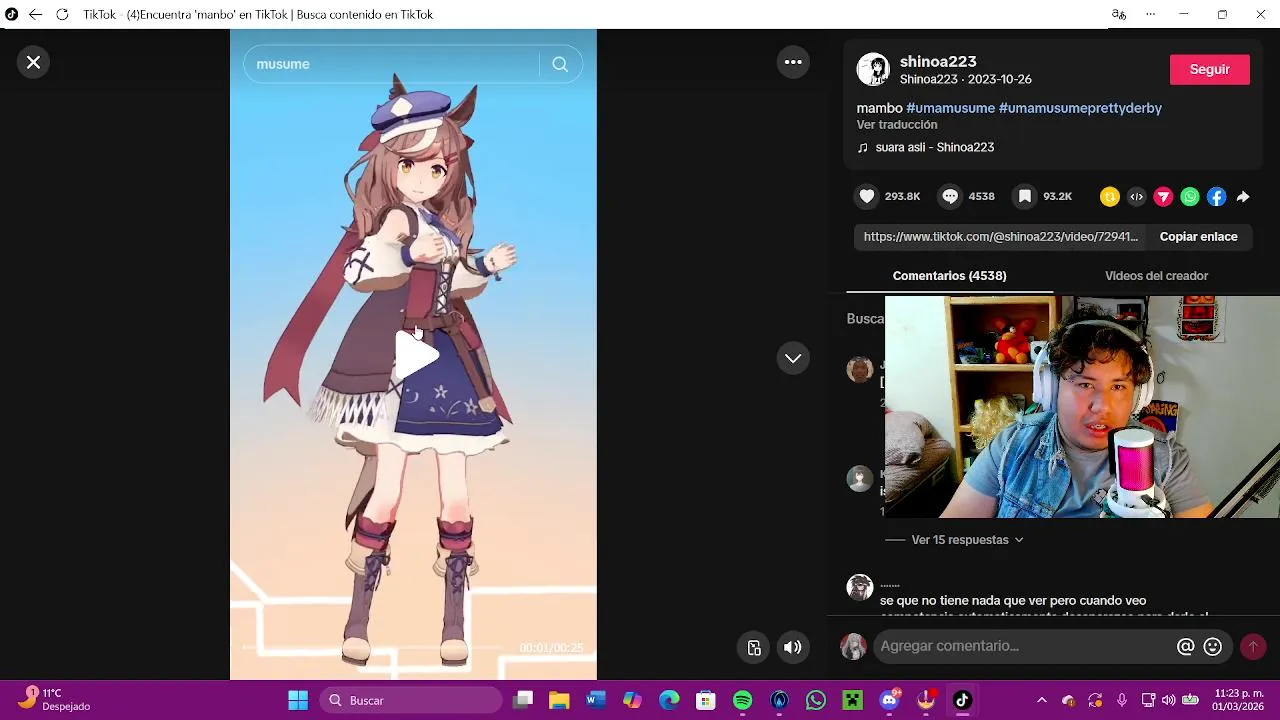Open File Explorer from the taskbar

[x=559, y=700]
